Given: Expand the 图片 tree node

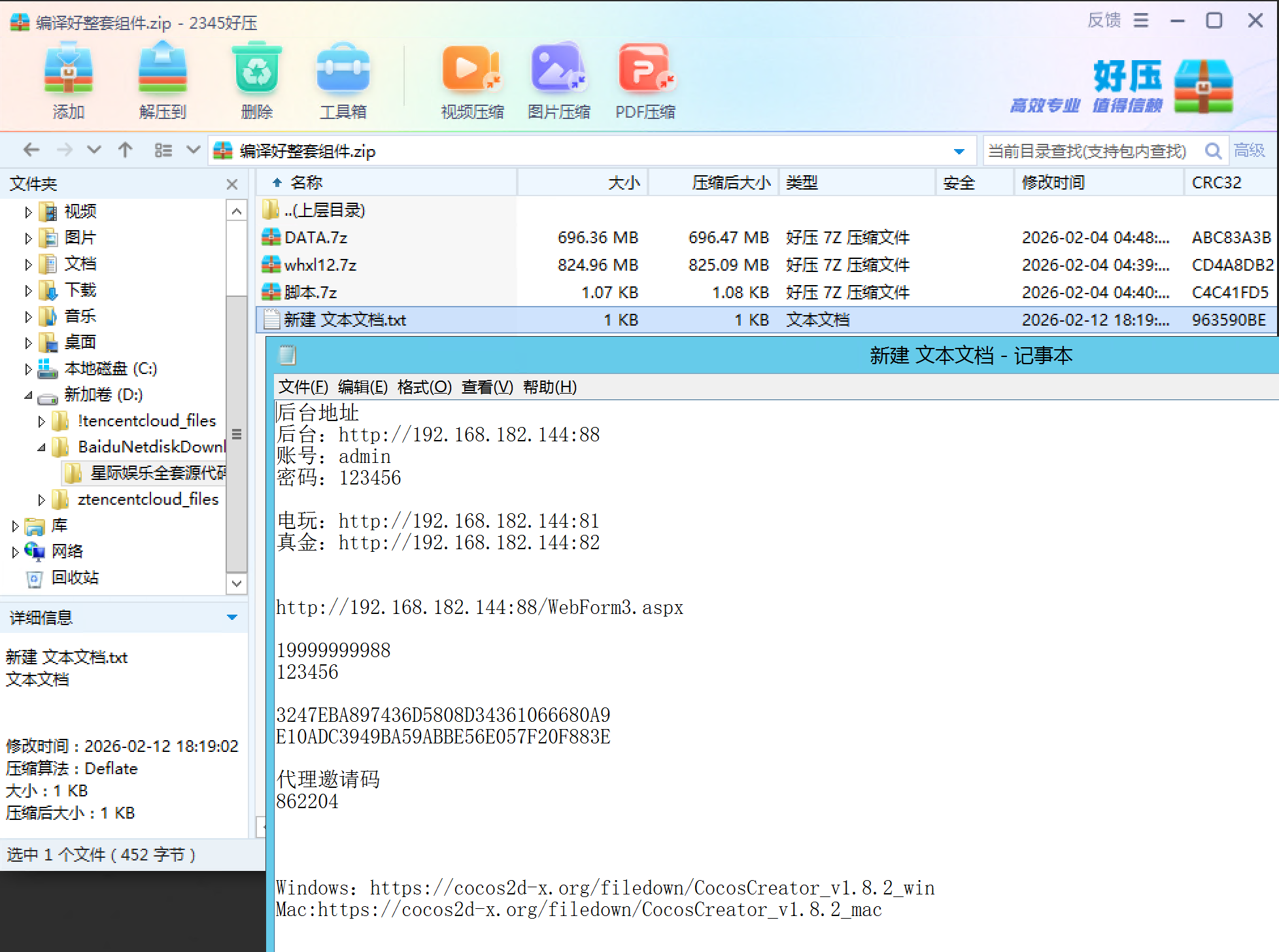Looking at the screenshot, I should (28, 238).
